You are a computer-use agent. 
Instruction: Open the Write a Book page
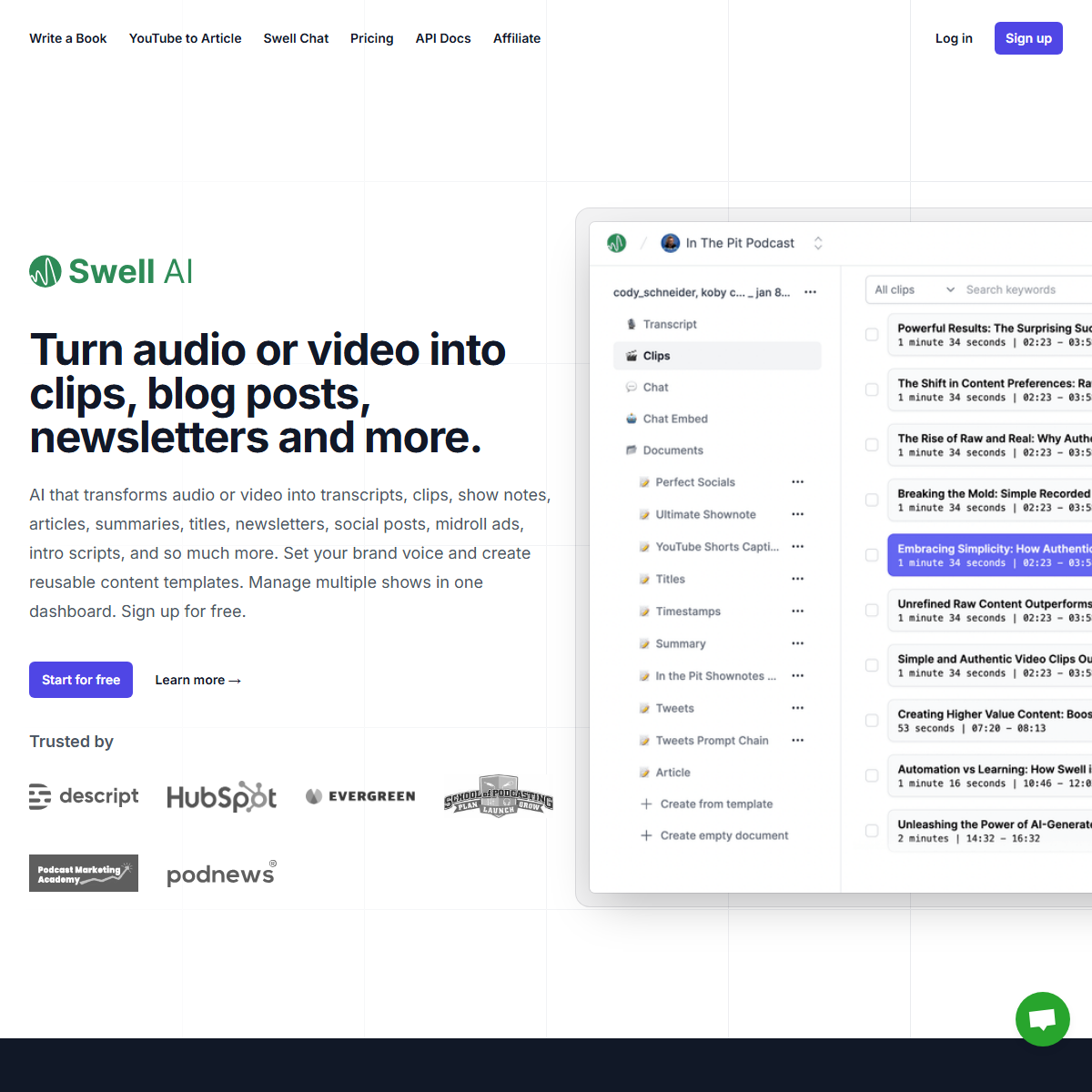click(68, 38)
